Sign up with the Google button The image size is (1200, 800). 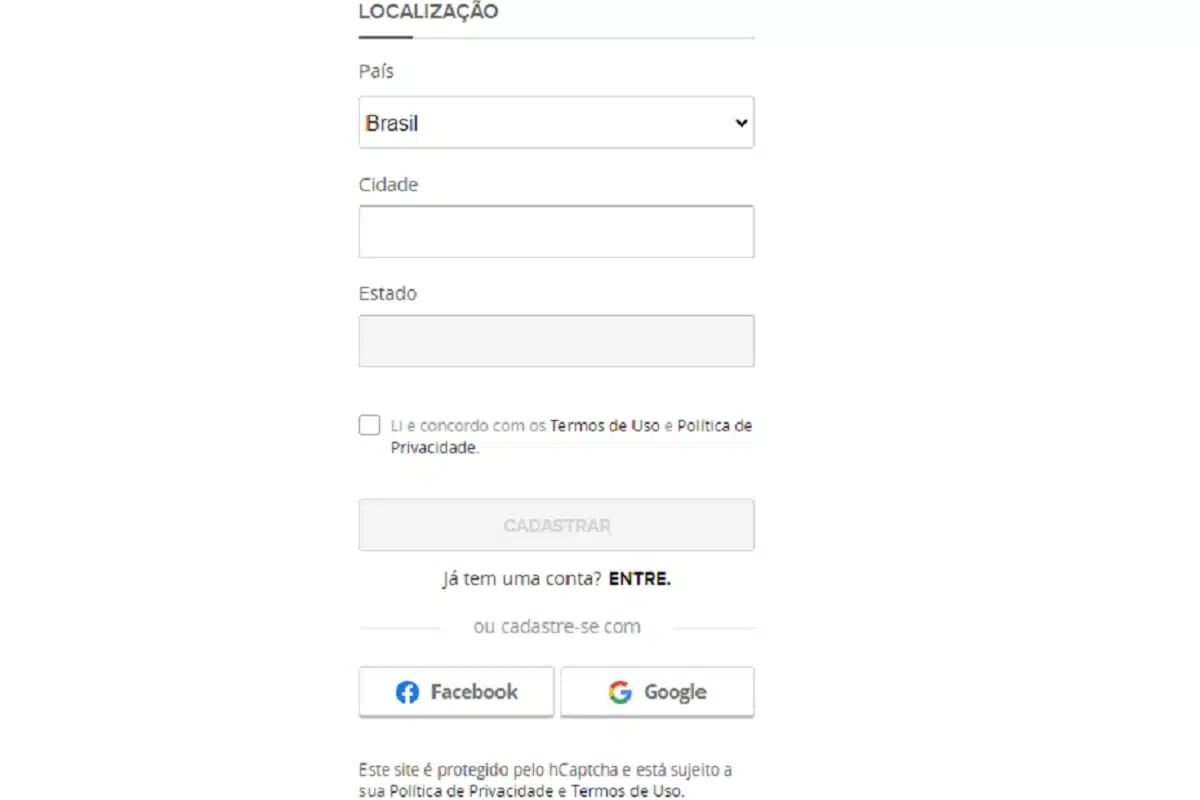tap(657, 692)
